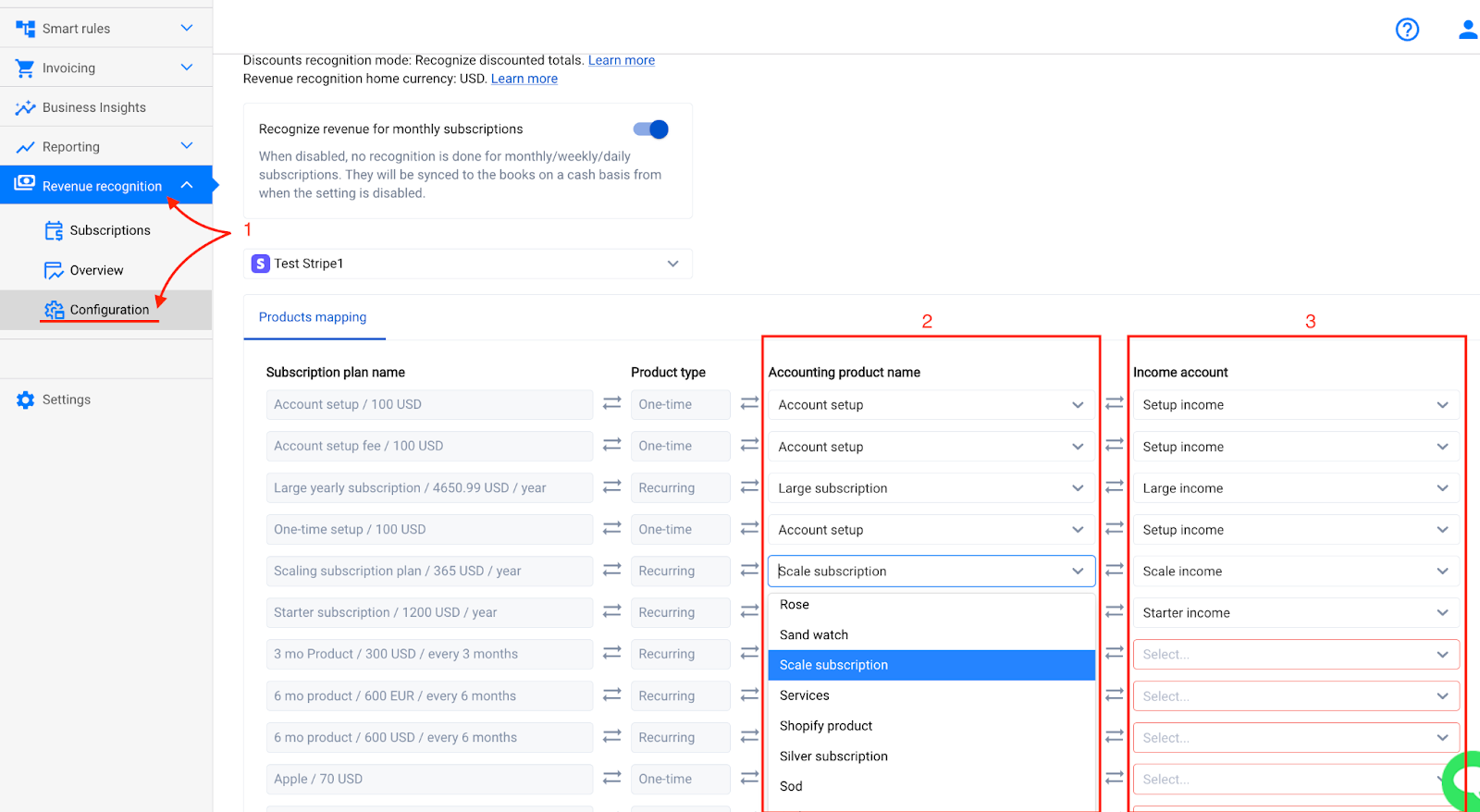Screen dimensions: 1480x812
Task: Click the Subscriptions calendar icon
Action: point(54,230)
